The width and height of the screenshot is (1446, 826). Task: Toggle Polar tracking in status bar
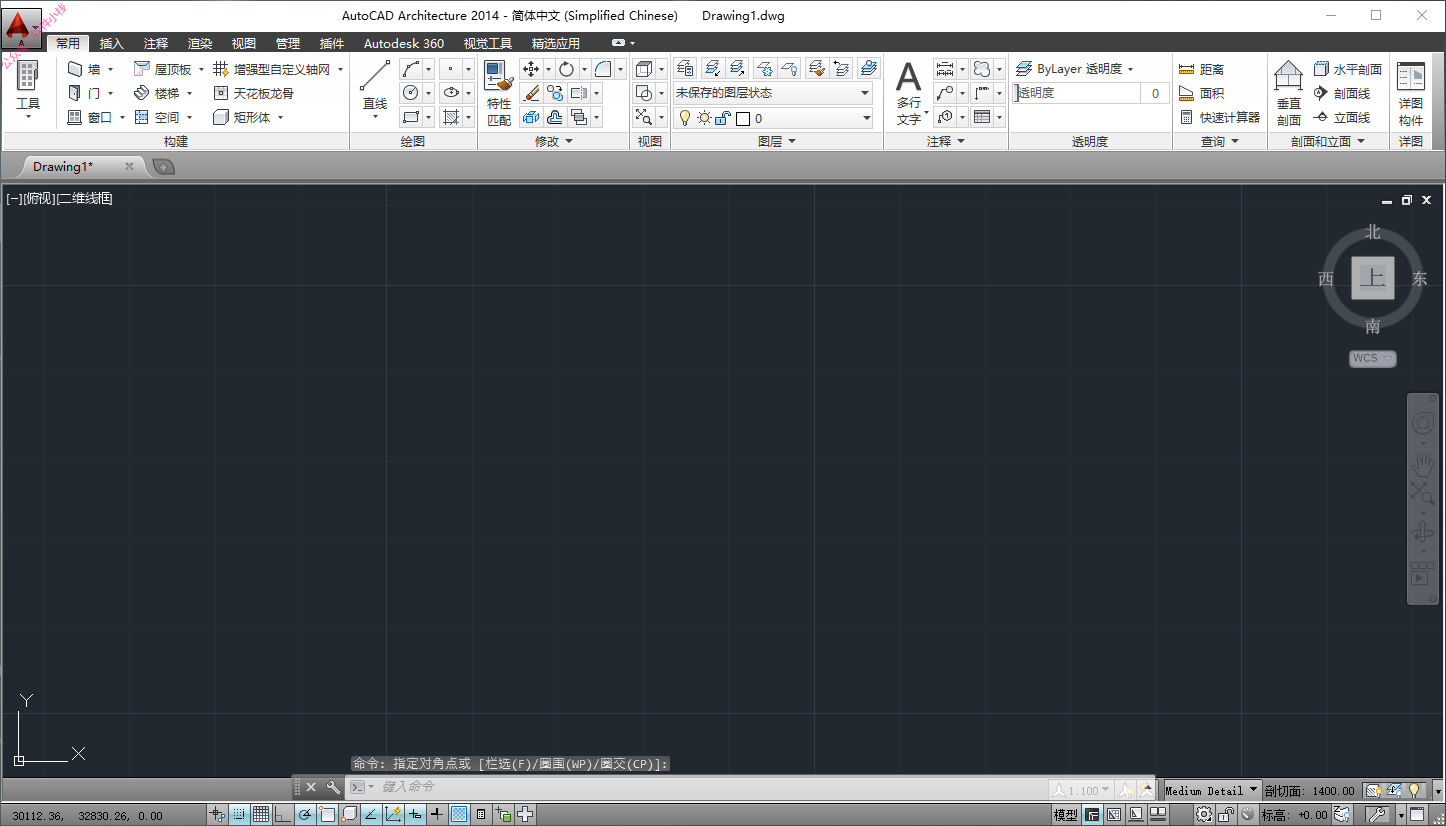(305, 815)
